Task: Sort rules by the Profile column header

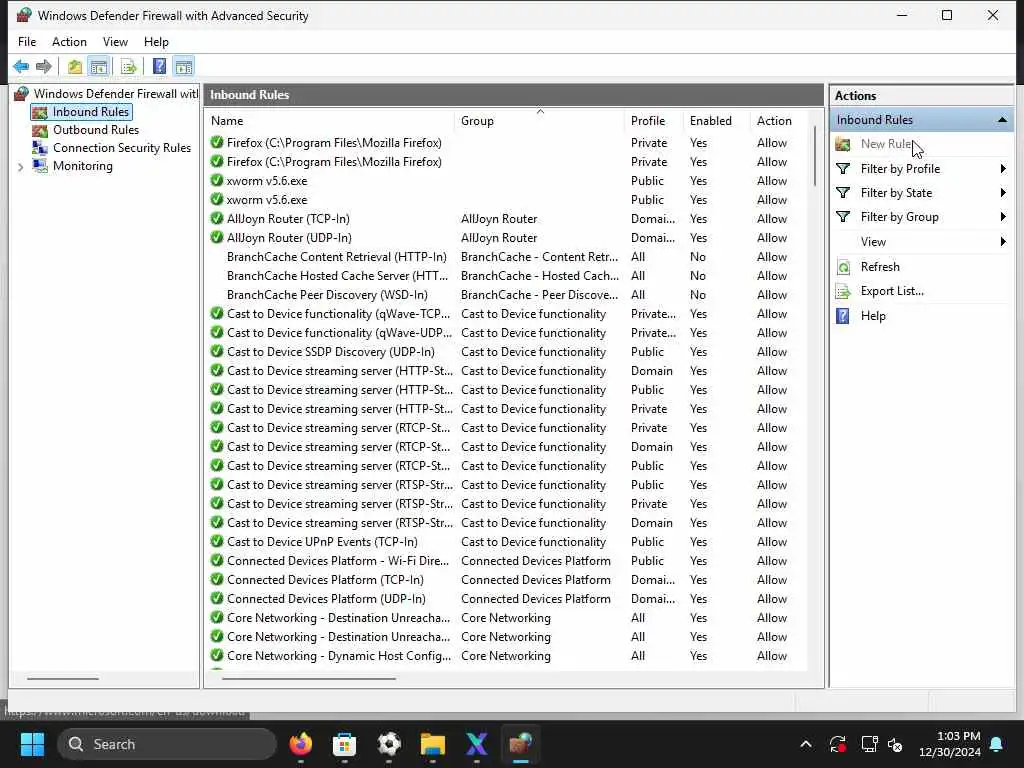Action: pos(654,121)
